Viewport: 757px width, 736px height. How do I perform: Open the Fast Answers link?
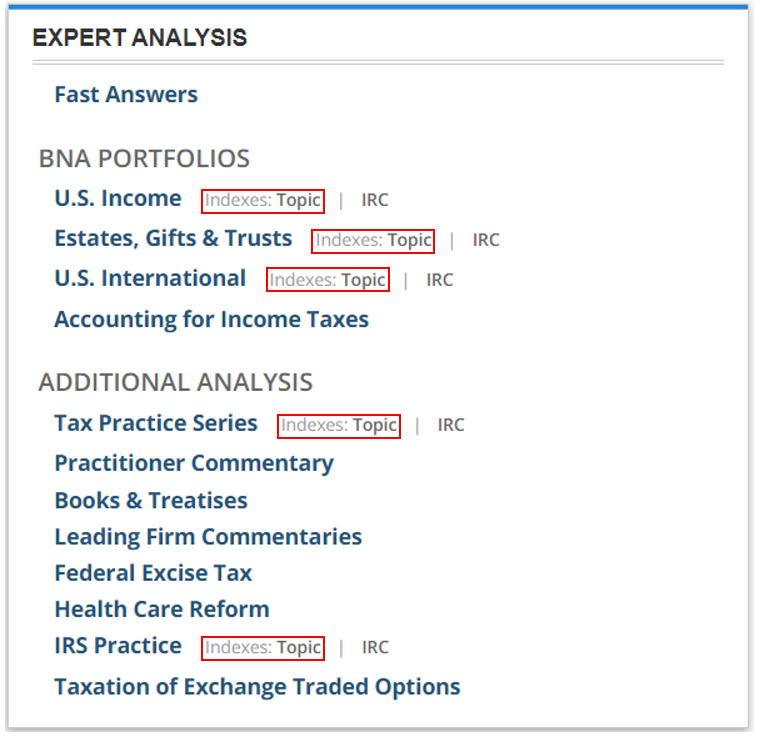tap(126, 95)
